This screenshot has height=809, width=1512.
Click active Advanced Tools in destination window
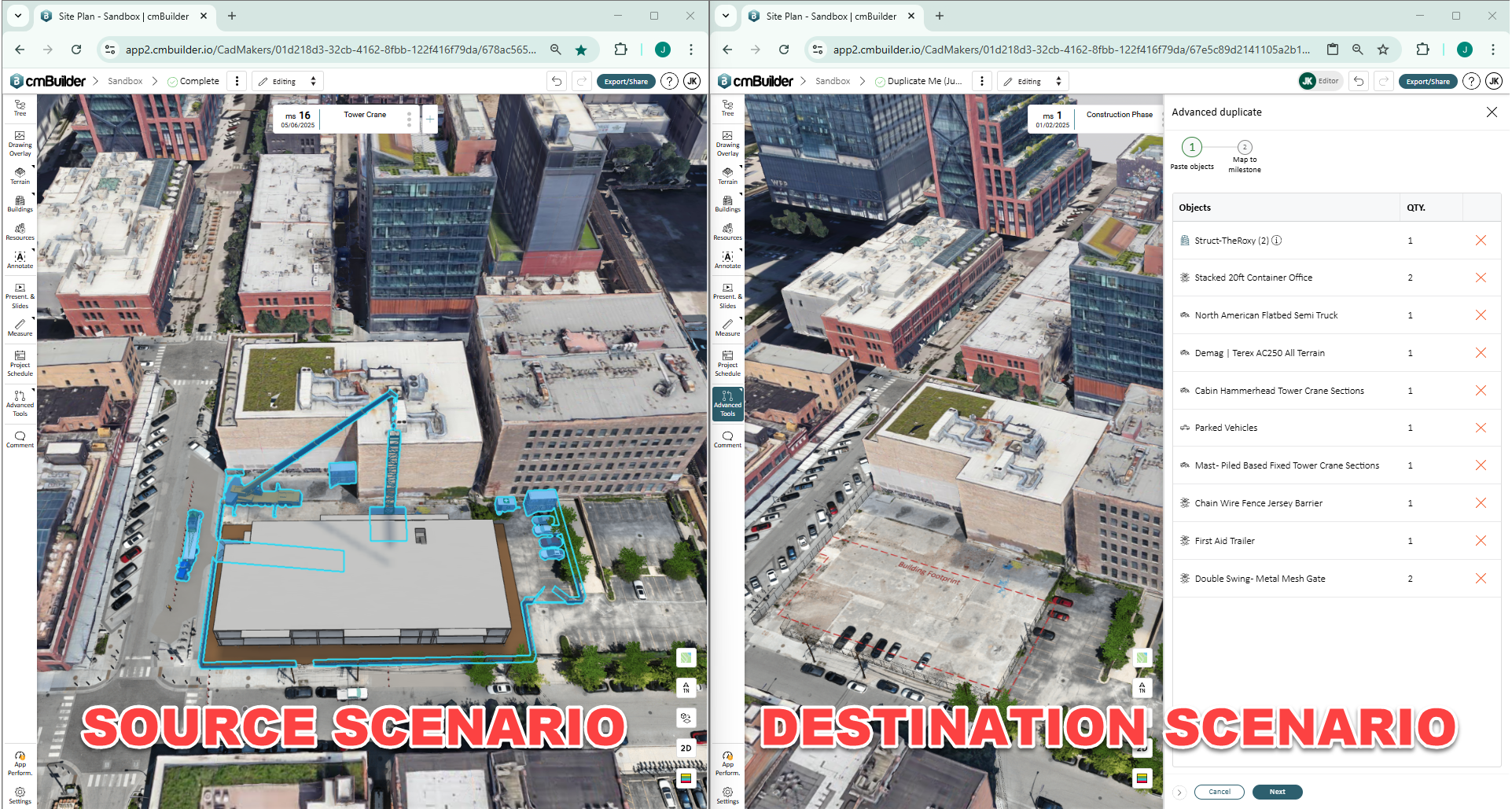(727, 403)
